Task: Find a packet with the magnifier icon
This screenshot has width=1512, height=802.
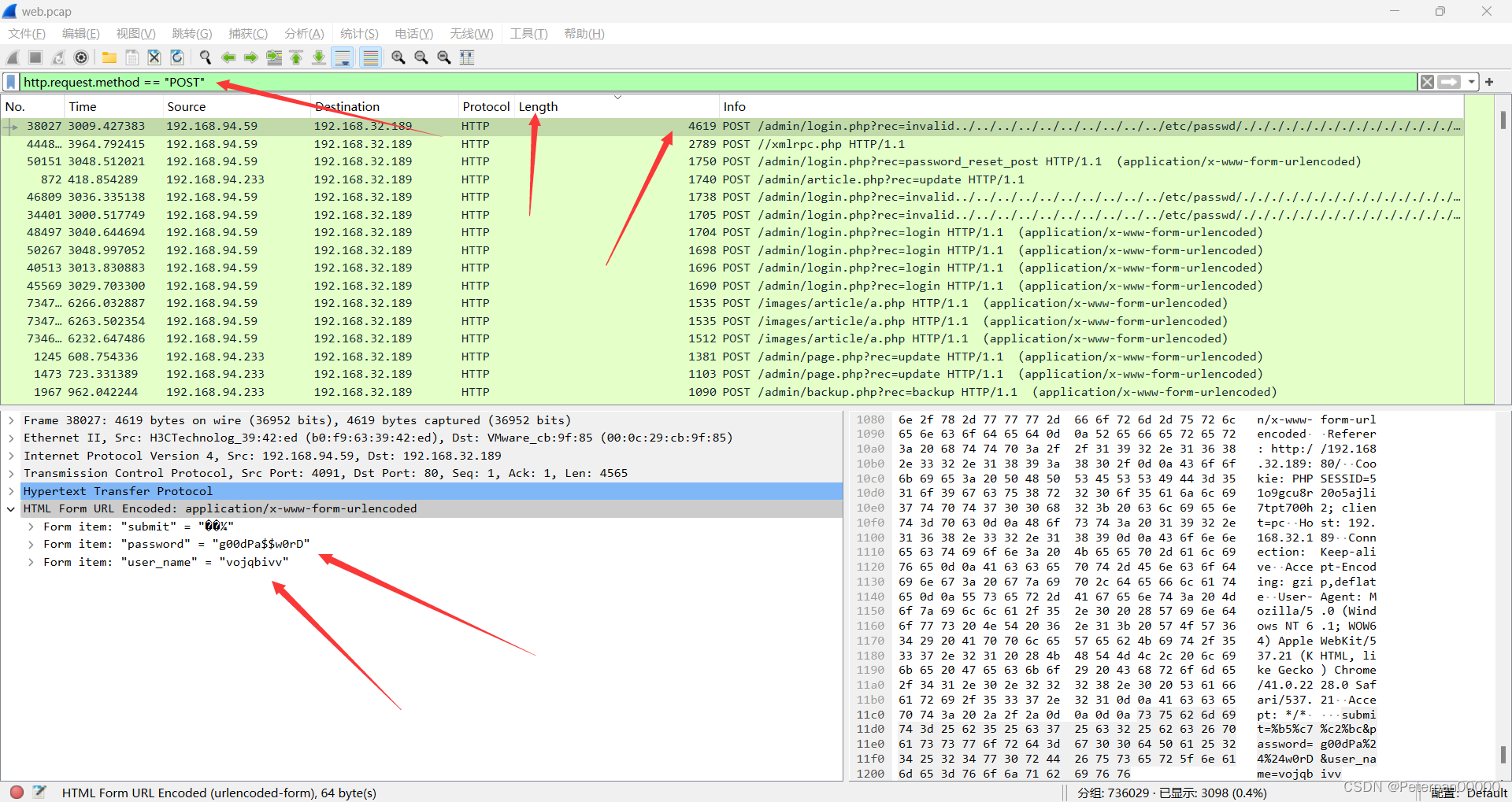Action: coord(206,57)
